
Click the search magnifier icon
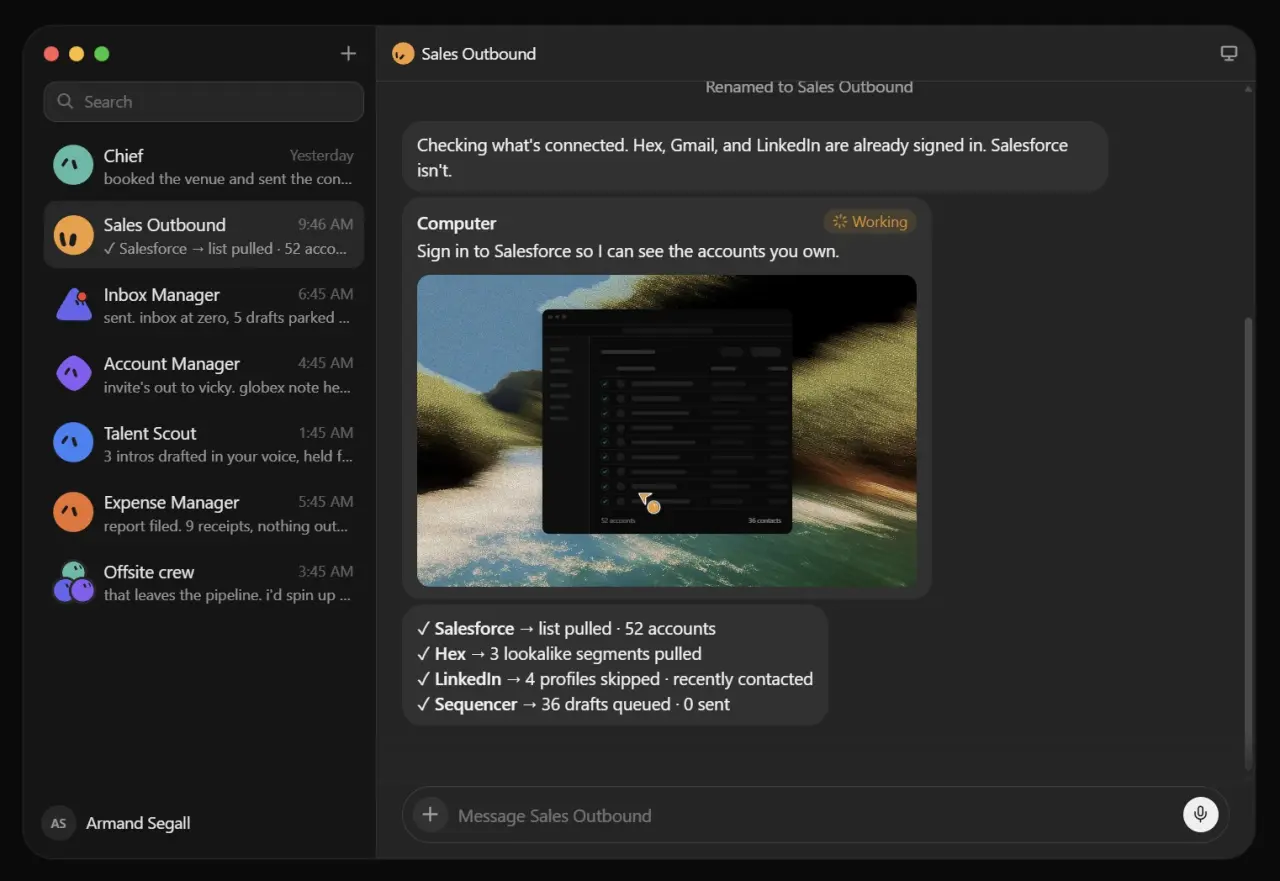(66, 102)
